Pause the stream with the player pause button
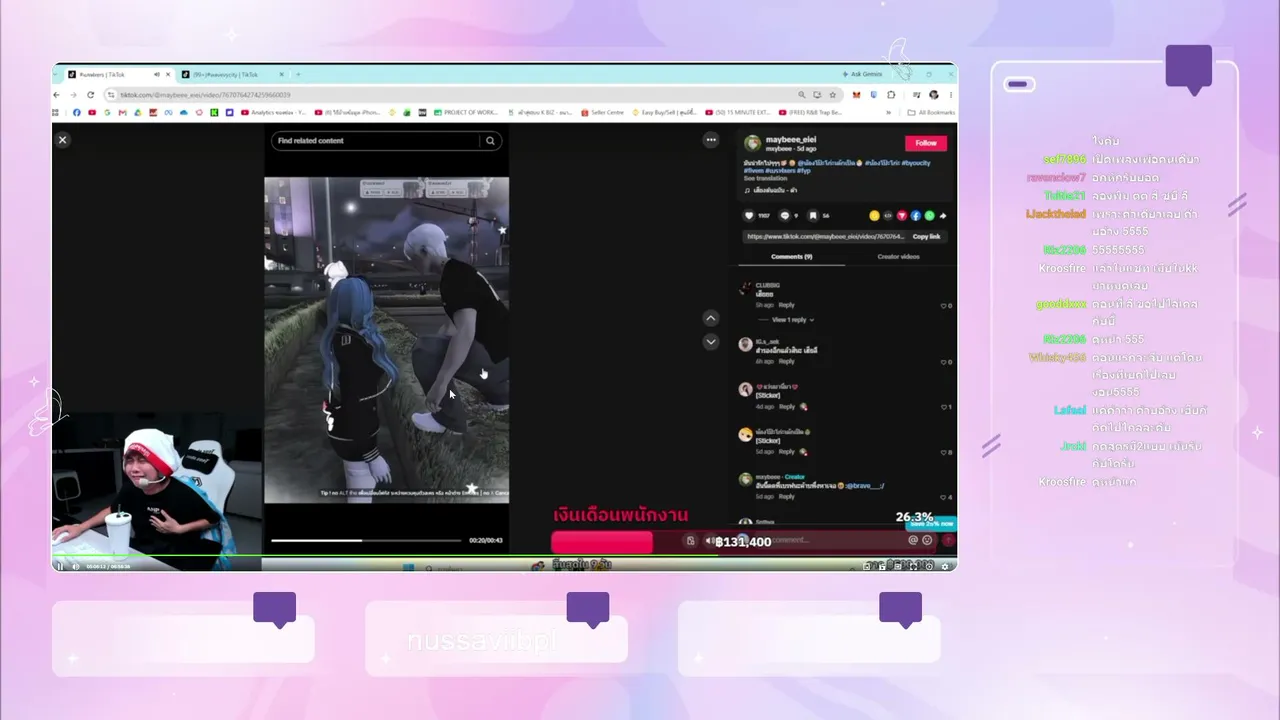 click(x=60, y=566)
